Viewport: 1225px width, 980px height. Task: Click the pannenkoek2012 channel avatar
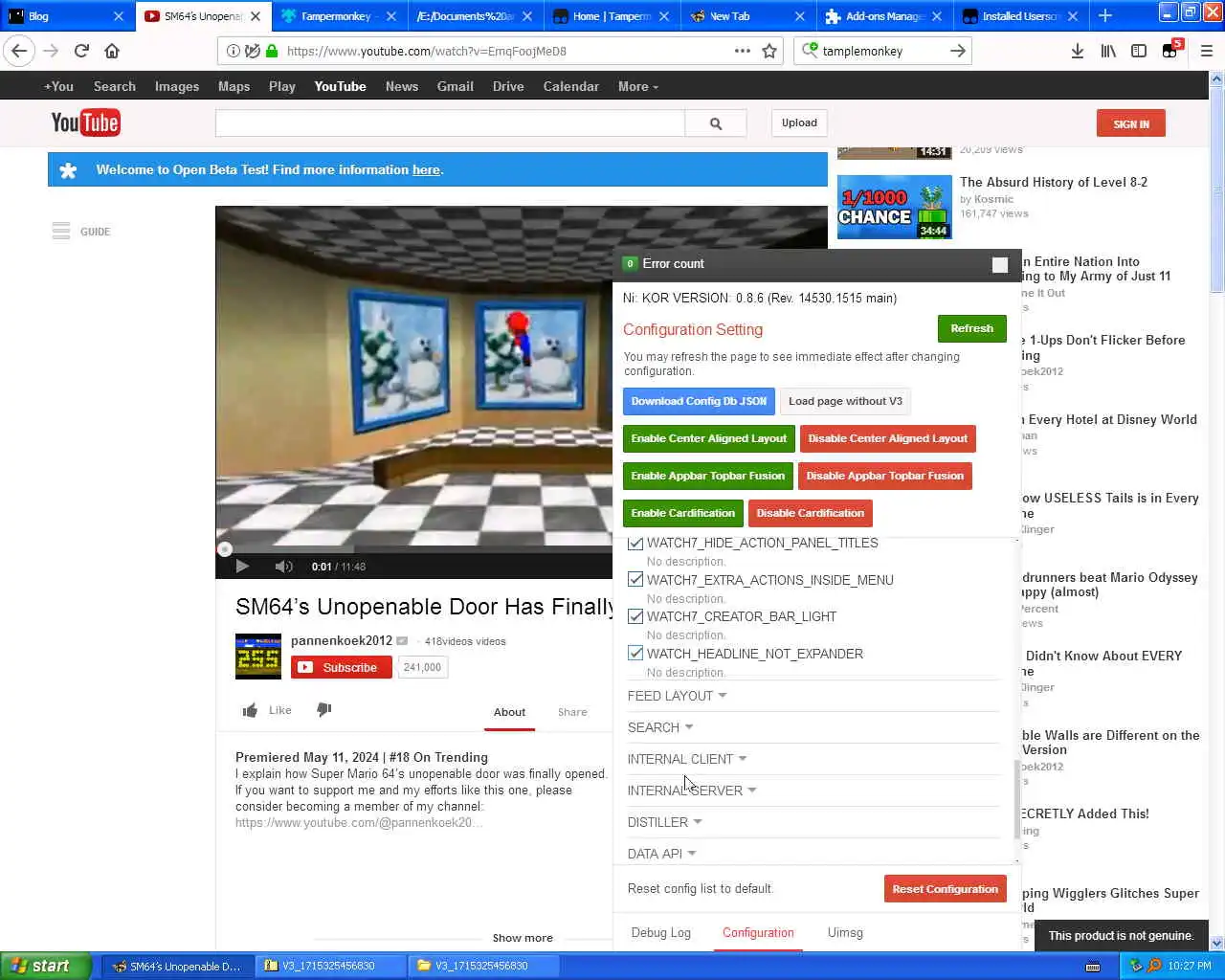(x=258, y=656)
